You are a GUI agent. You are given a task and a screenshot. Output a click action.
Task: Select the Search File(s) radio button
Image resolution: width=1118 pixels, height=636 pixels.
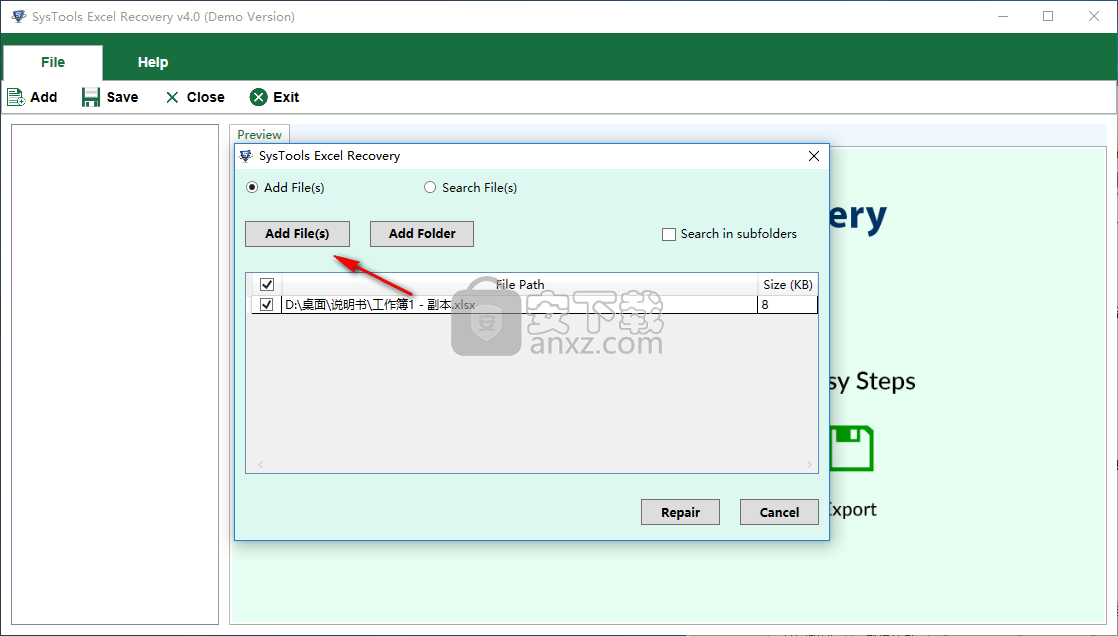430,188
